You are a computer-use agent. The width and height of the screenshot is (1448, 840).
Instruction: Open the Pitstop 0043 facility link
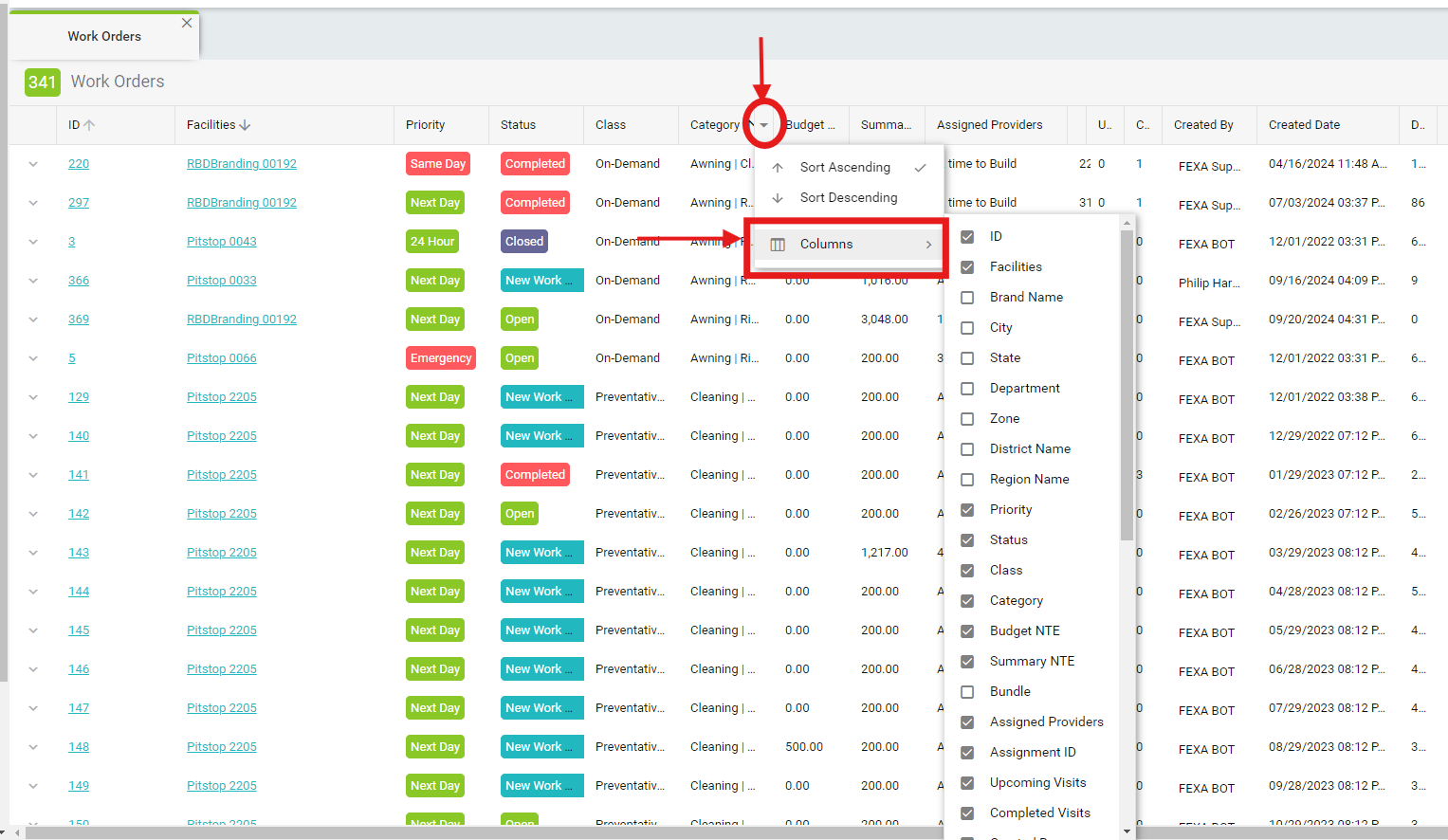[221, 242]
